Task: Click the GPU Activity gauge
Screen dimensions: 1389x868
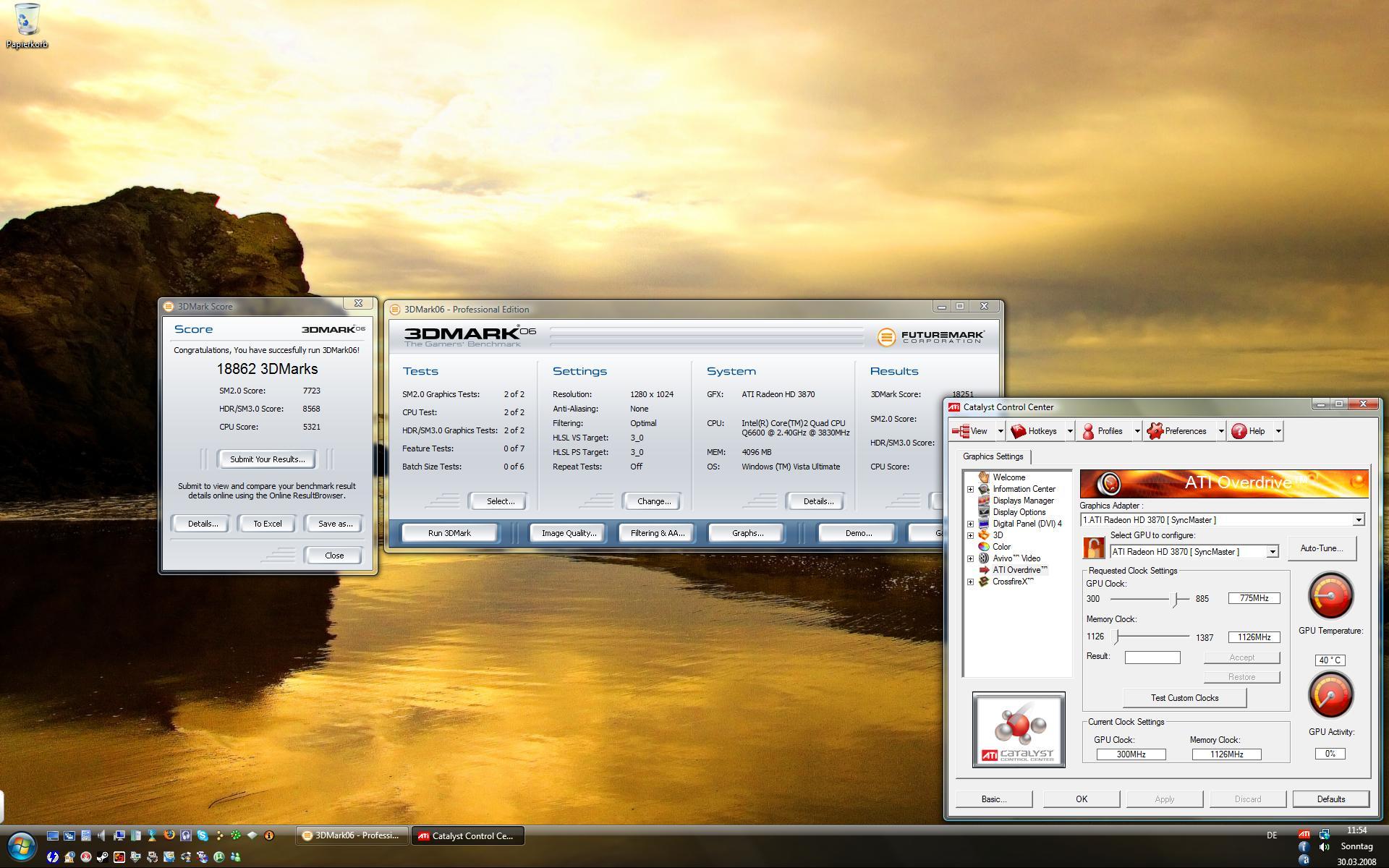Action: point(1330,694)
